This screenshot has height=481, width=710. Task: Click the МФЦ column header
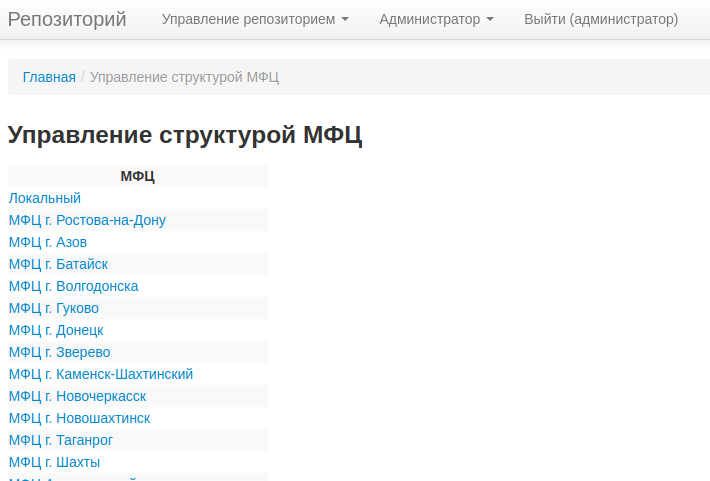coord(137,176)
